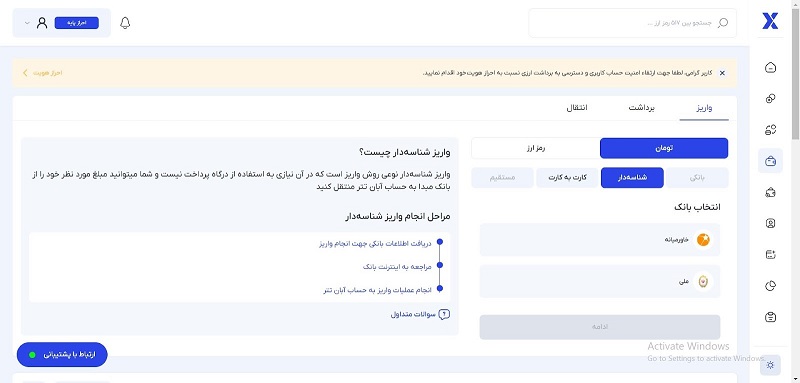Select the رمز ارز toggle
Screen dimensions: 800x383
536,148
